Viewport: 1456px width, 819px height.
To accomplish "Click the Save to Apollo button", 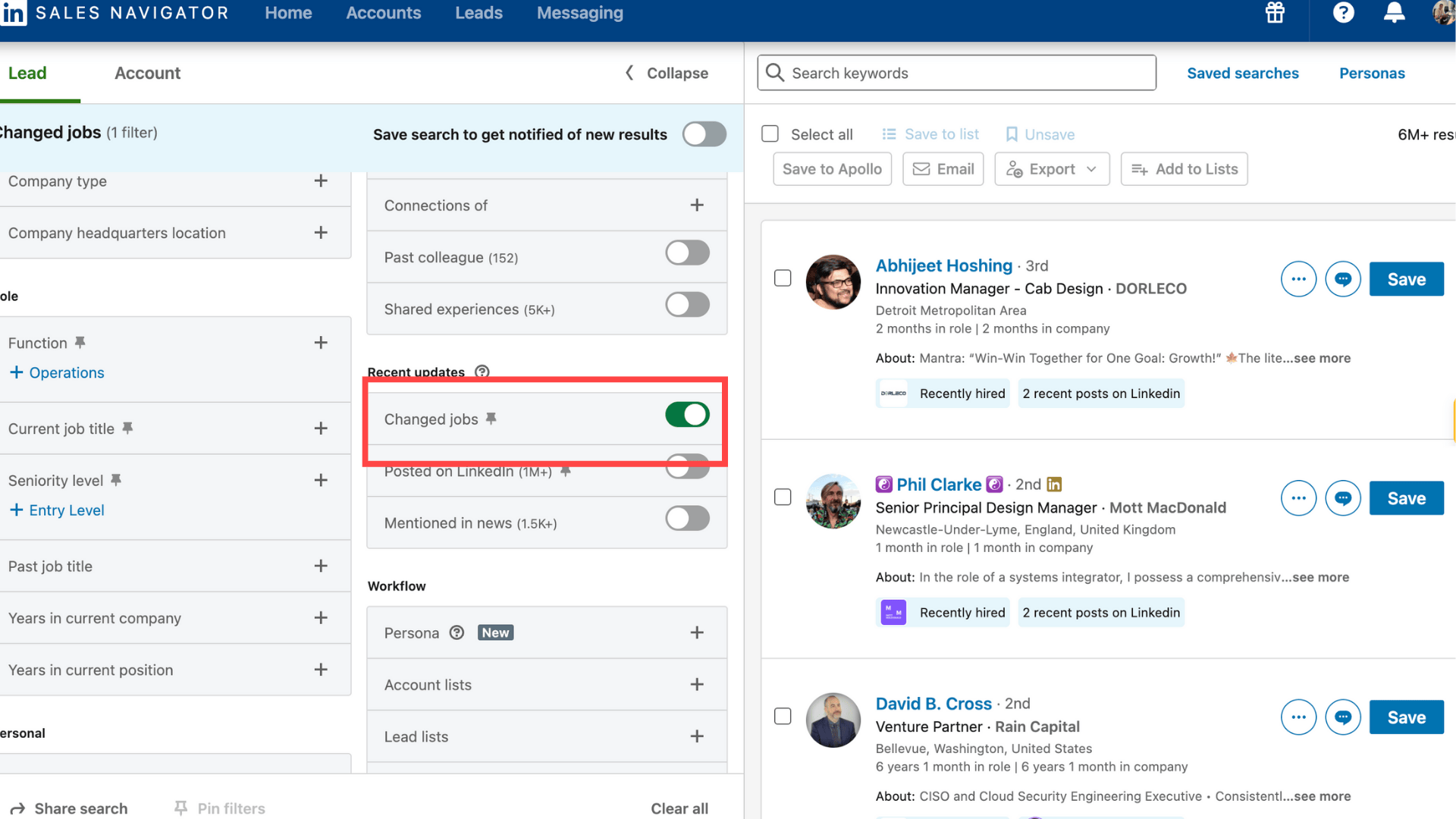I will pyautogui.click(x=831, y=168).
